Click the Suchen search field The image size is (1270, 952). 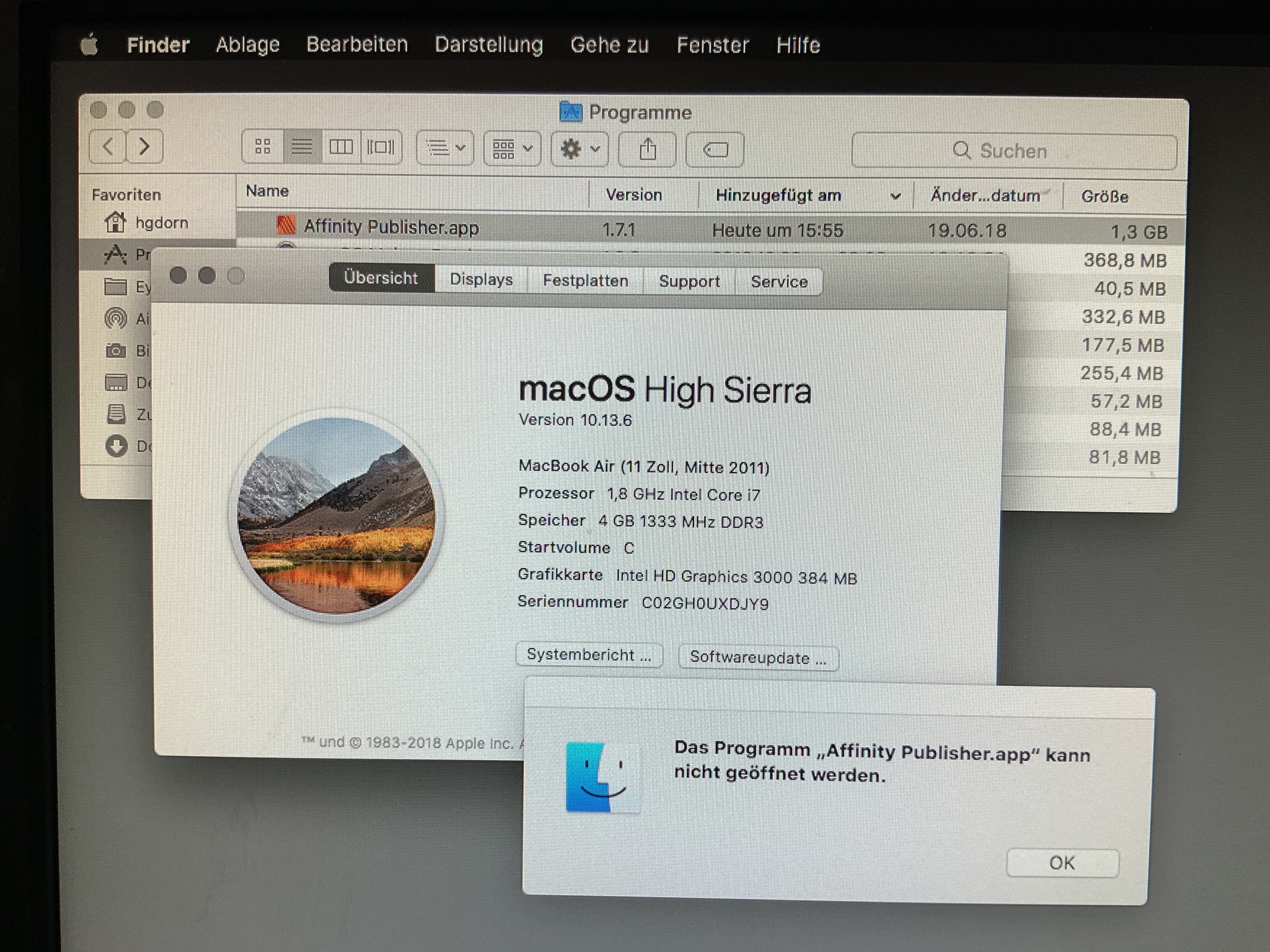tap(1014, 151)
